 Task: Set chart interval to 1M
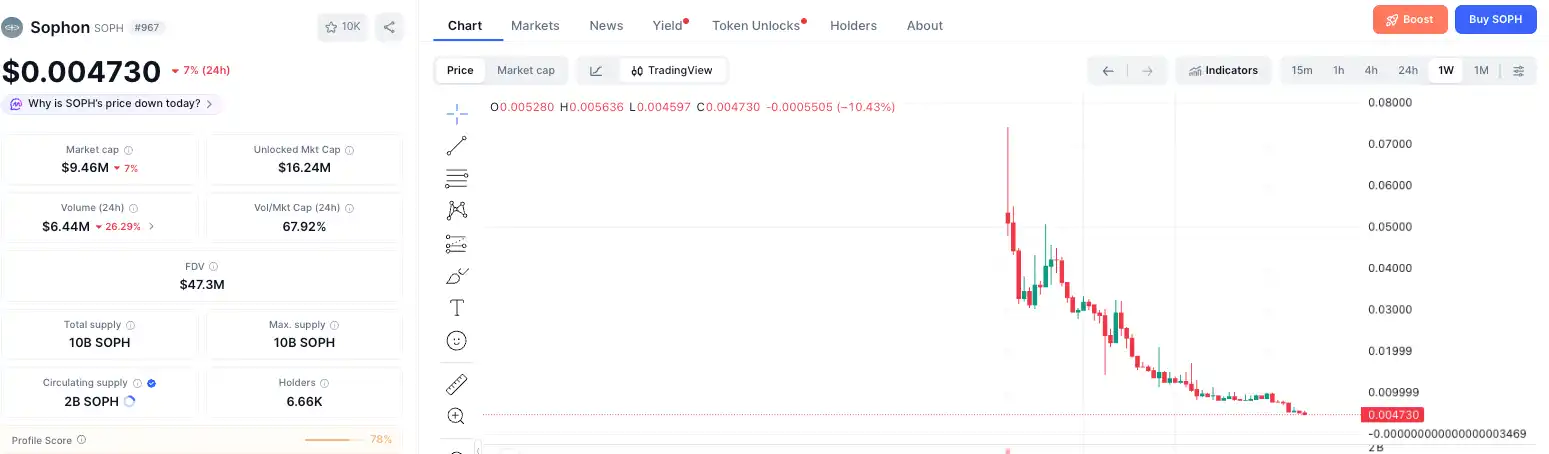(1481, 70)
